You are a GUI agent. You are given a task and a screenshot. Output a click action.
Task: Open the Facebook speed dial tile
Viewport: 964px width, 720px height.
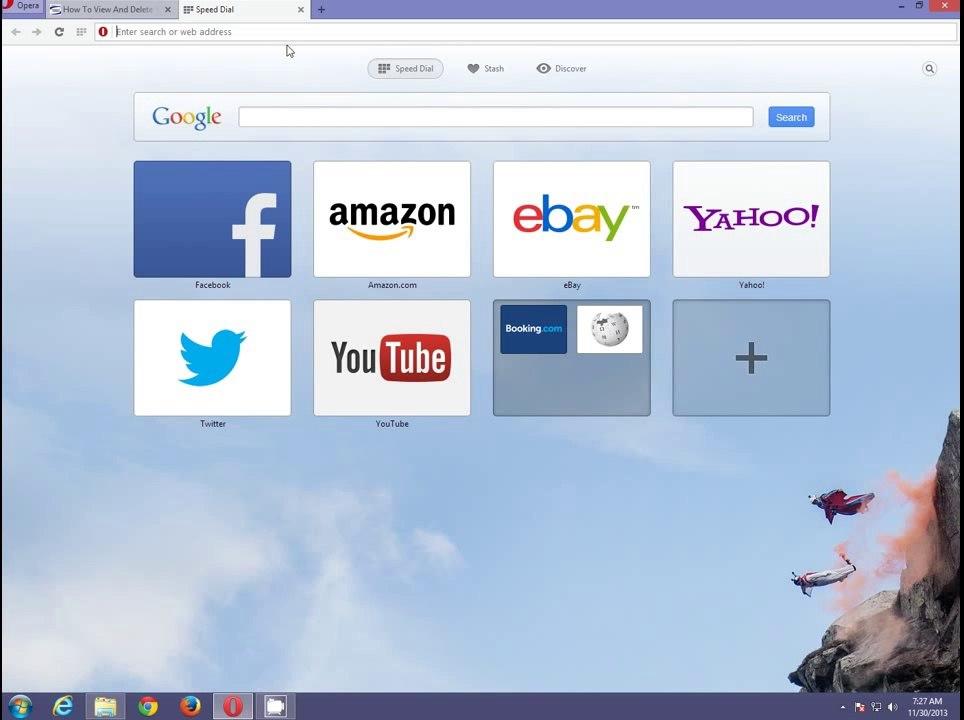(213, 219)
